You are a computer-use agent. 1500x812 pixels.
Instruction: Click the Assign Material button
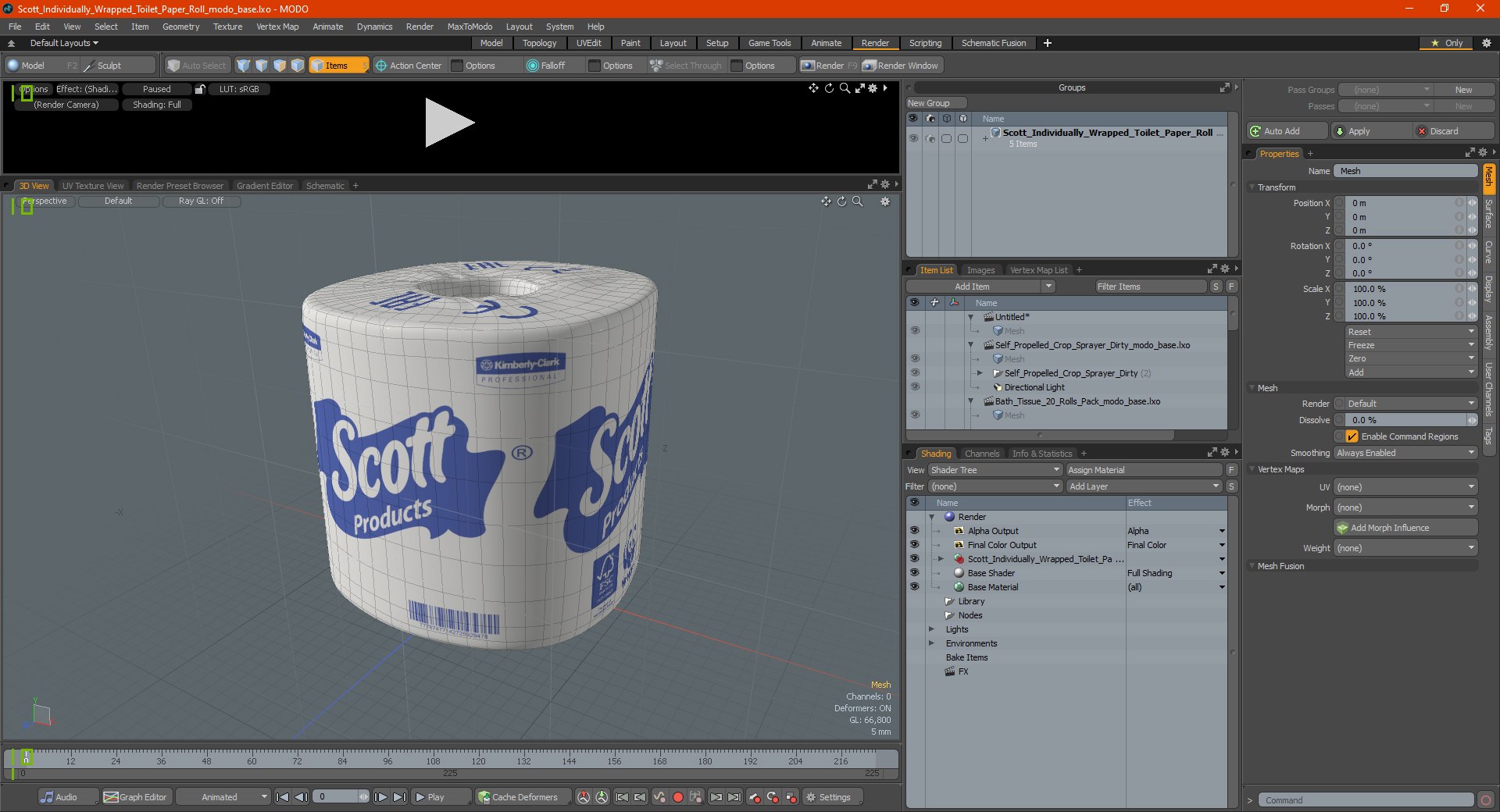coord(1144,470)
